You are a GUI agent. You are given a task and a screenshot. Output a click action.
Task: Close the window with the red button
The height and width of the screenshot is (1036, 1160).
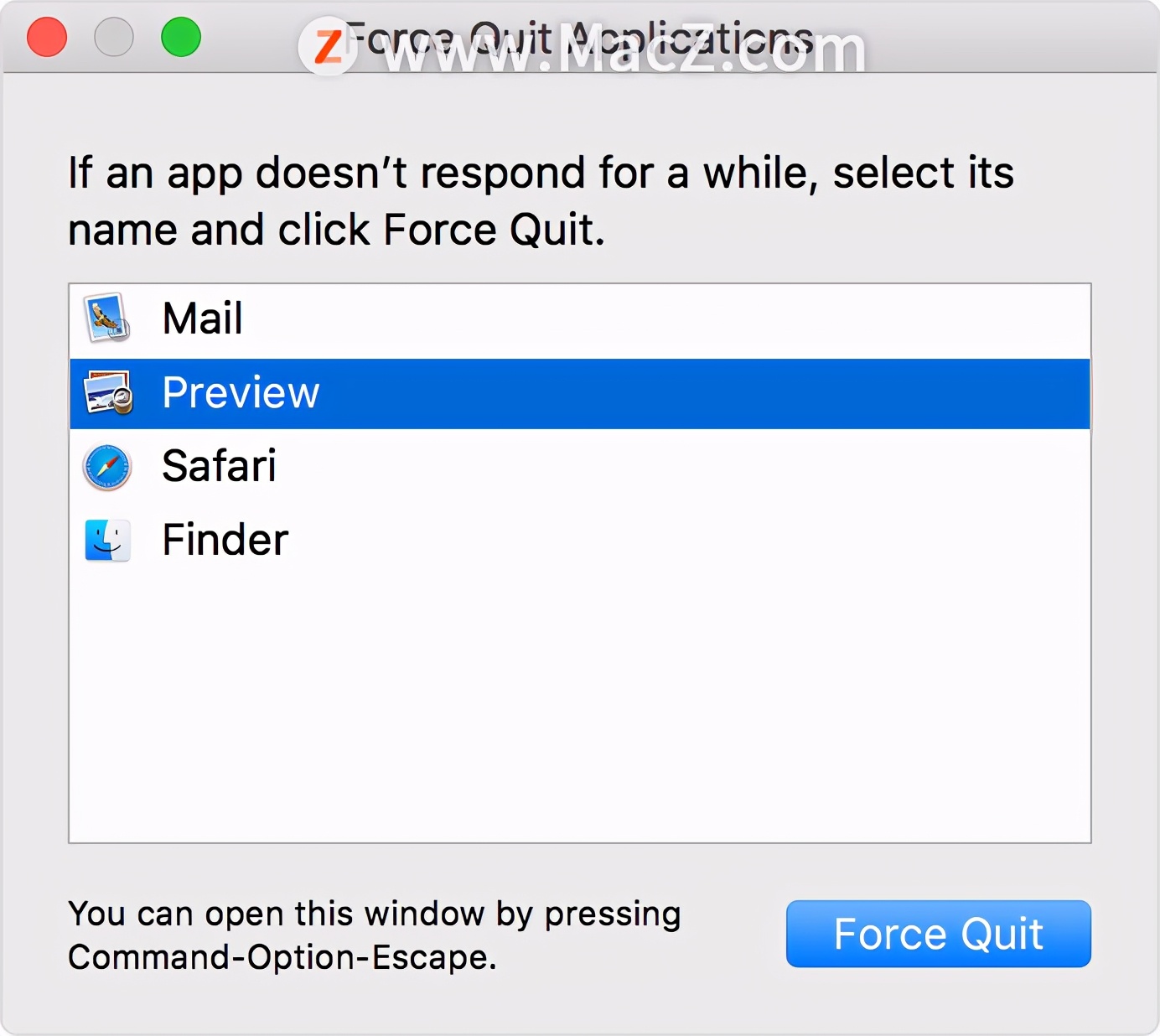click(47, 37)
